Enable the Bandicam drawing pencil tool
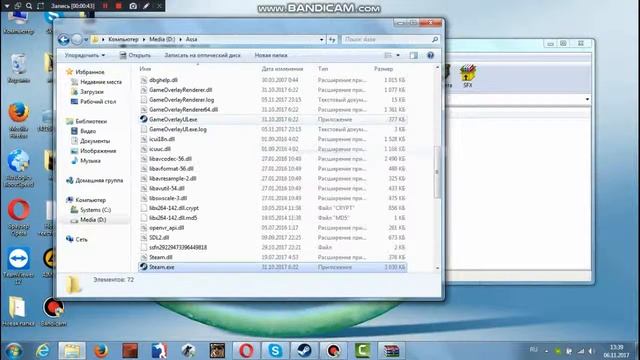This screenshot has width=640, height=360. pos(147,6)
